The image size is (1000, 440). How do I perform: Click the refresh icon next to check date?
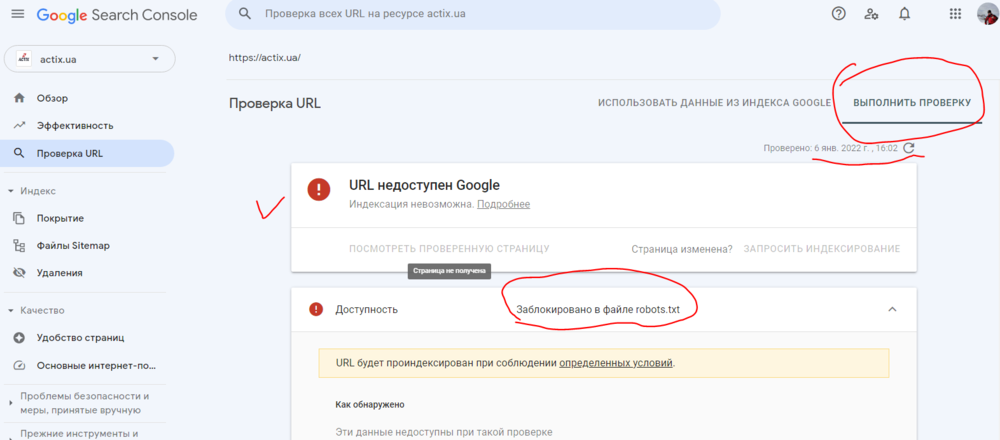908,148
